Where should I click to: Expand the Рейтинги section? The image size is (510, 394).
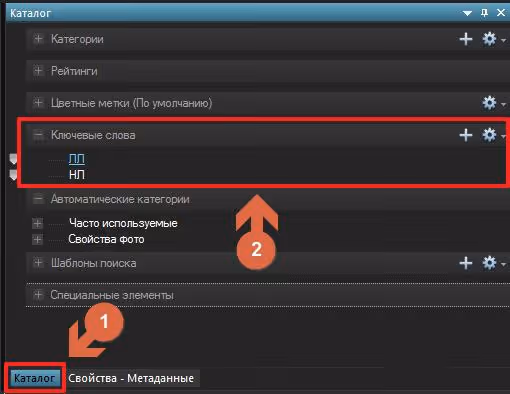[38, 71]
